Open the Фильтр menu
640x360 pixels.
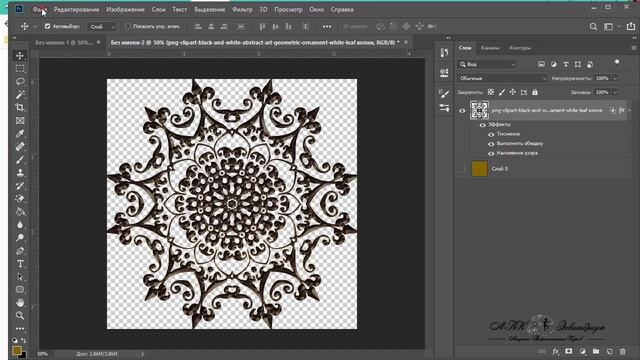(242, 9)
